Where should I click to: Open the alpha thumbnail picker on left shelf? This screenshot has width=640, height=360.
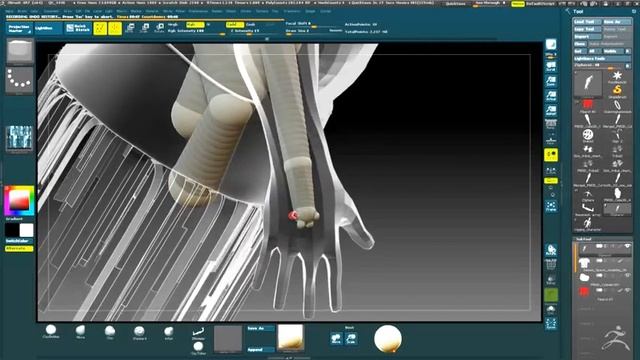(x=19, y=139)
